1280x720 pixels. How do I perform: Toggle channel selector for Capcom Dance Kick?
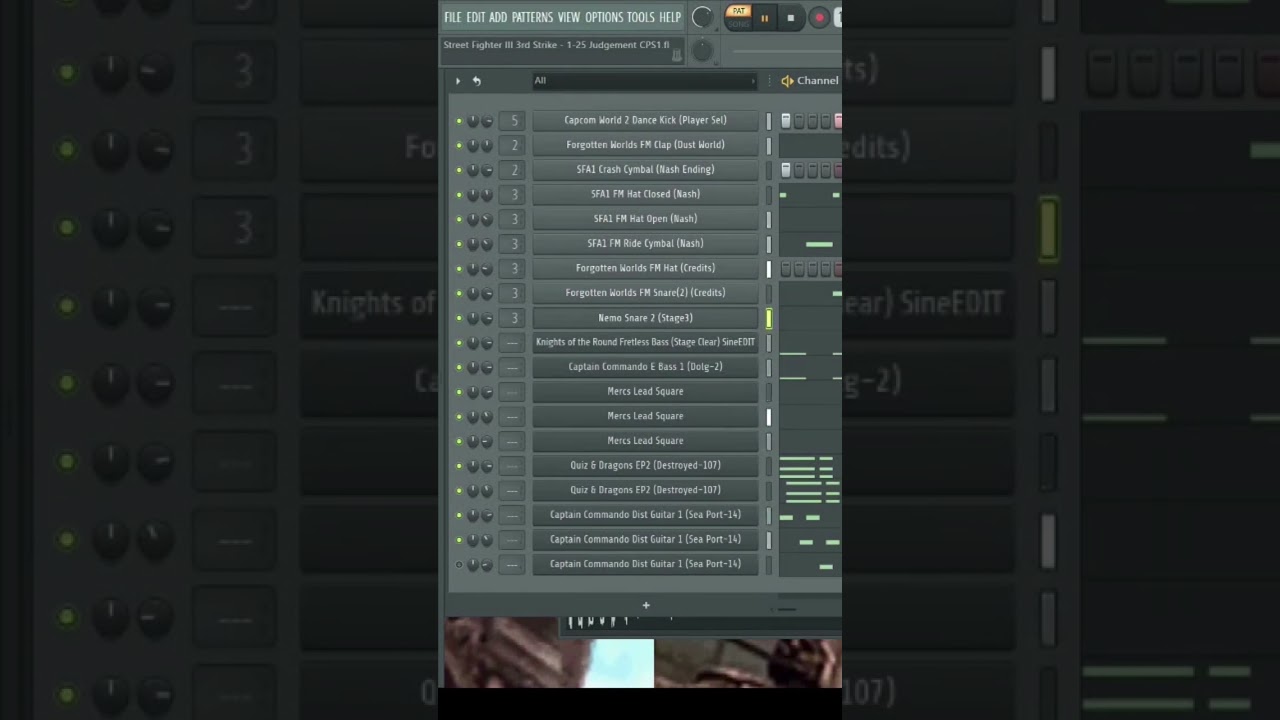tap(769, 121)
